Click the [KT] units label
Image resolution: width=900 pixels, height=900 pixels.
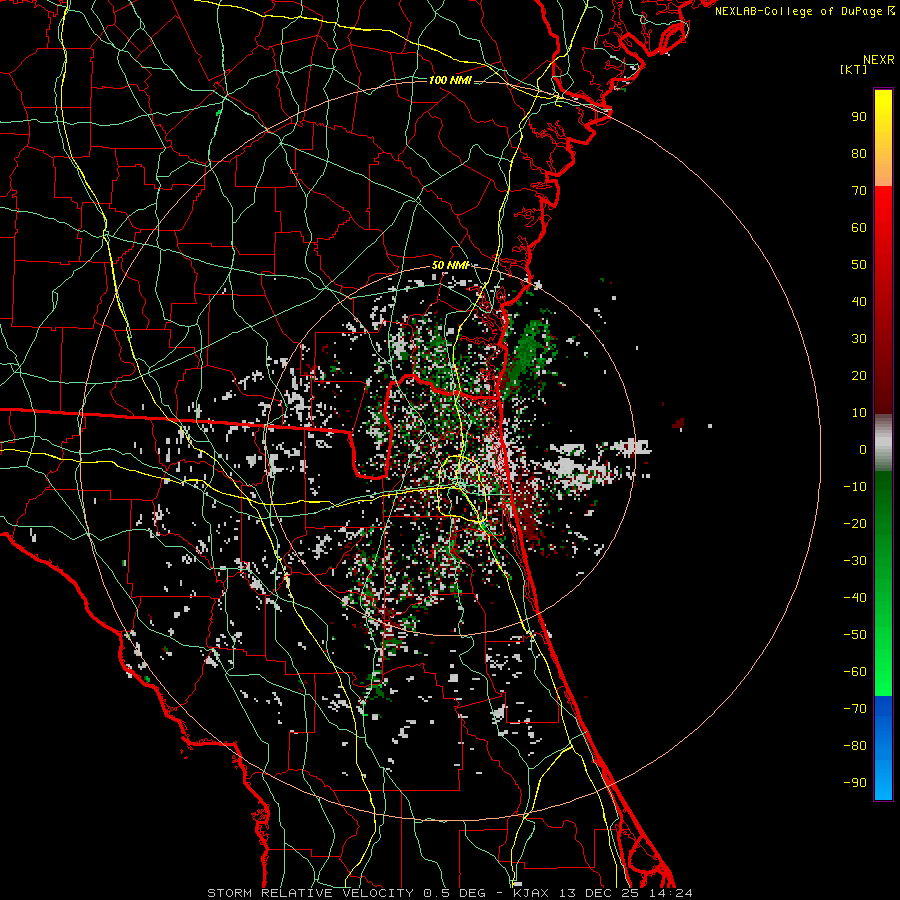click(853, 69)
